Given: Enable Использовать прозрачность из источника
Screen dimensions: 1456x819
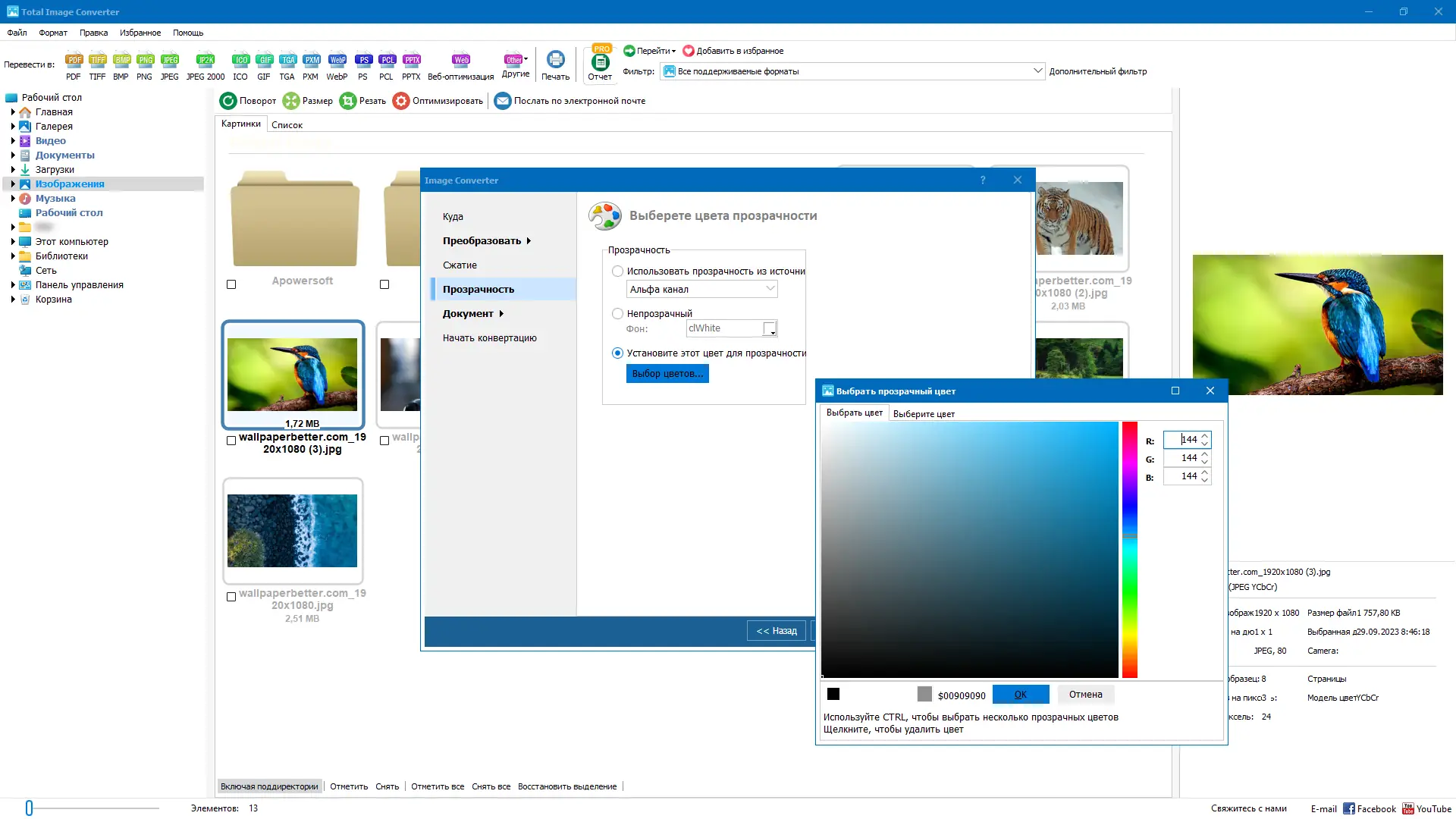Looking at the screenshot, I should point(617,271).
